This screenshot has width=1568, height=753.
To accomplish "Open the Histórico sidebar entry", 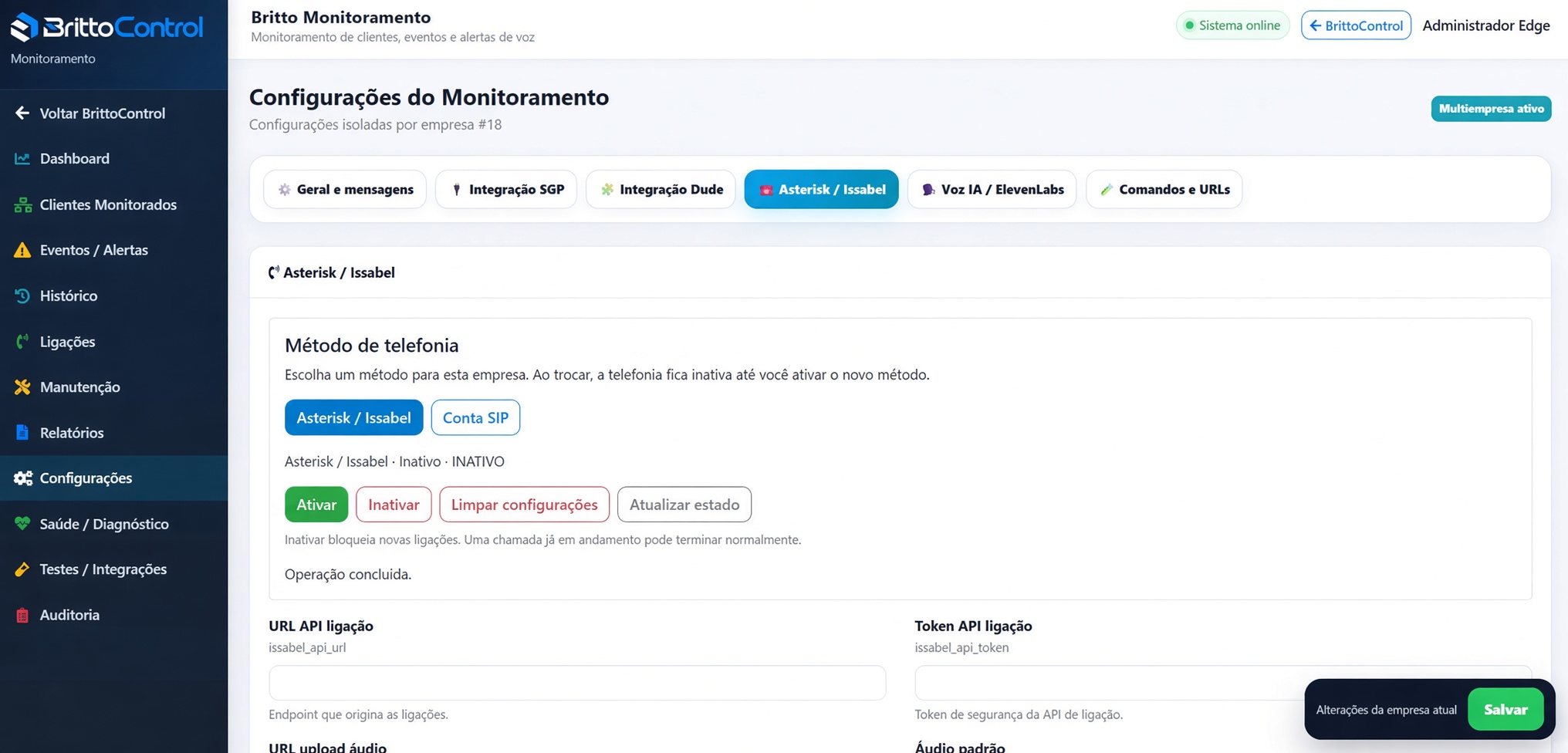I will [x=114, y=295].
